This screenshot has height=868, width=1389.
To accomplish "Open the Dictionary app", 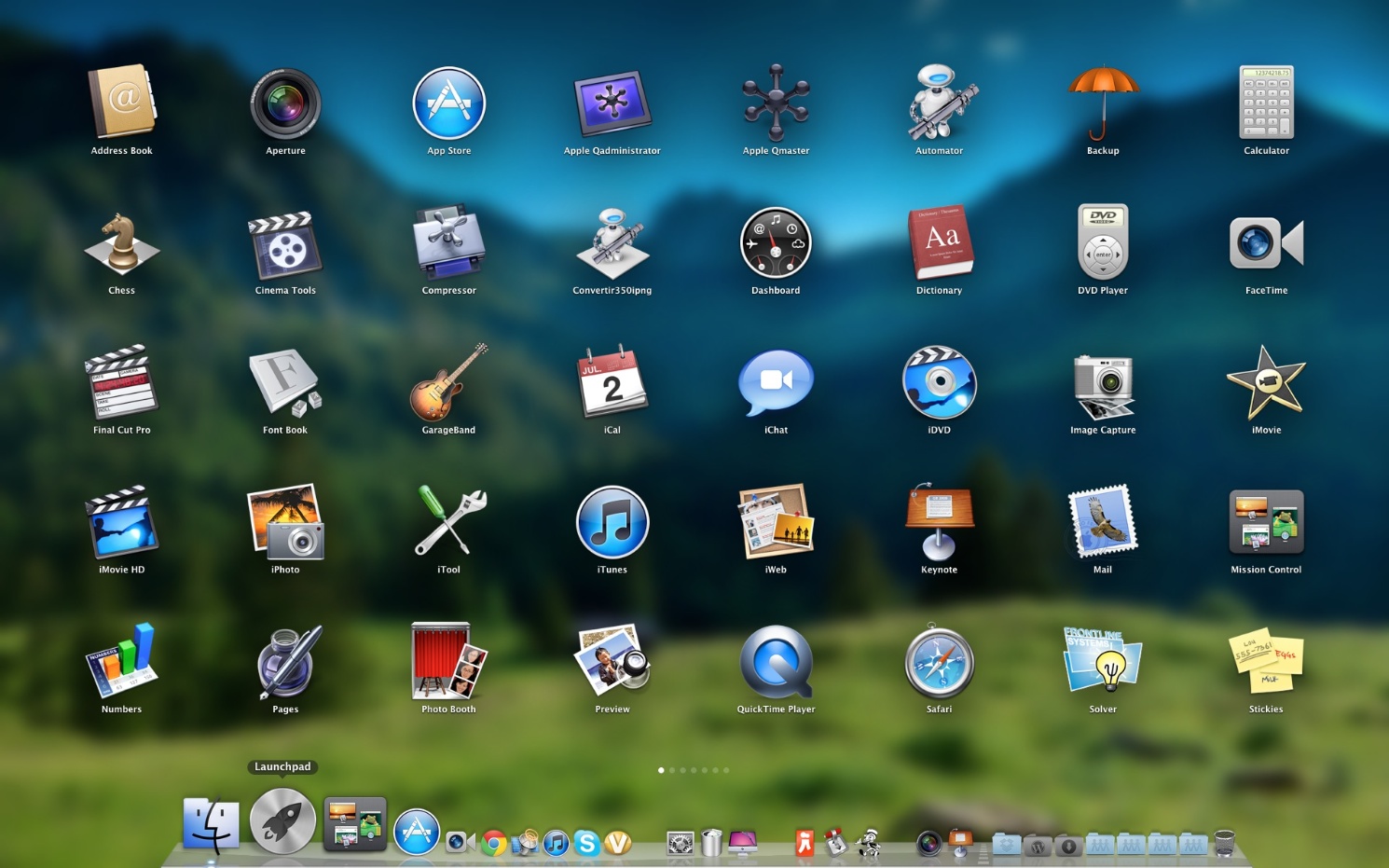I will 940,242.
